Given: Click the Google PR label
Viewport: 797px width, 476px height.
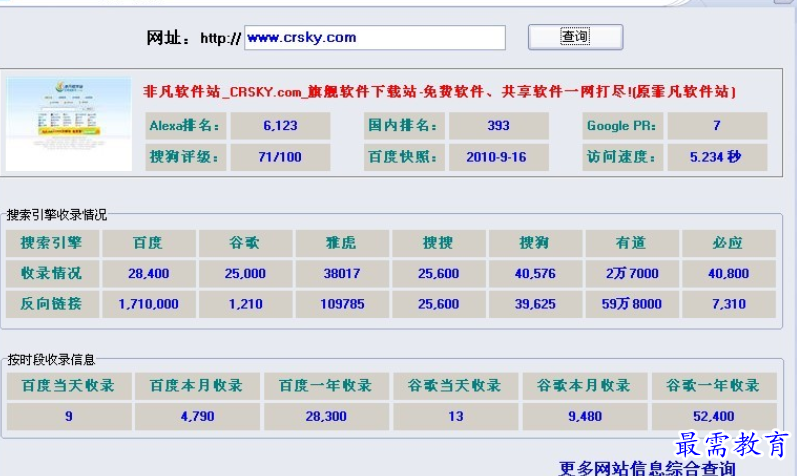Looking at the screenshot, I should (622, 126).
